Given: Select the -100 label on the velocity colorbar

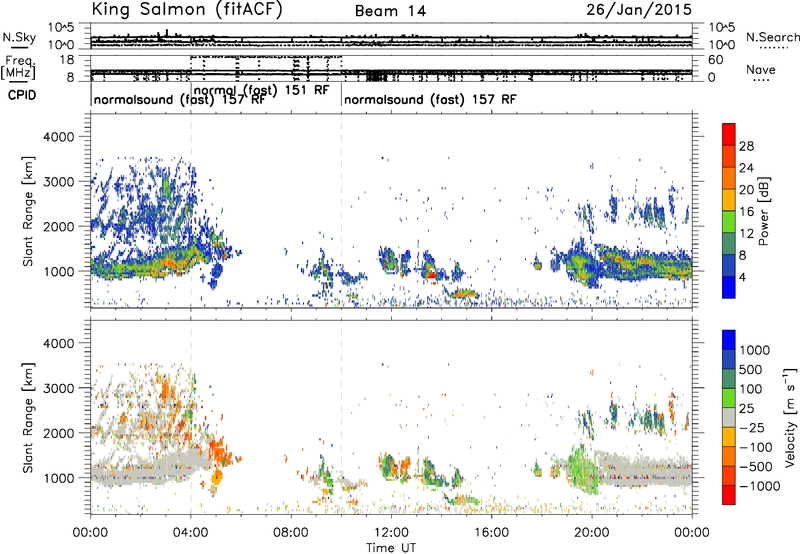Looking at the screenshot, I should (x=755, y=447).
